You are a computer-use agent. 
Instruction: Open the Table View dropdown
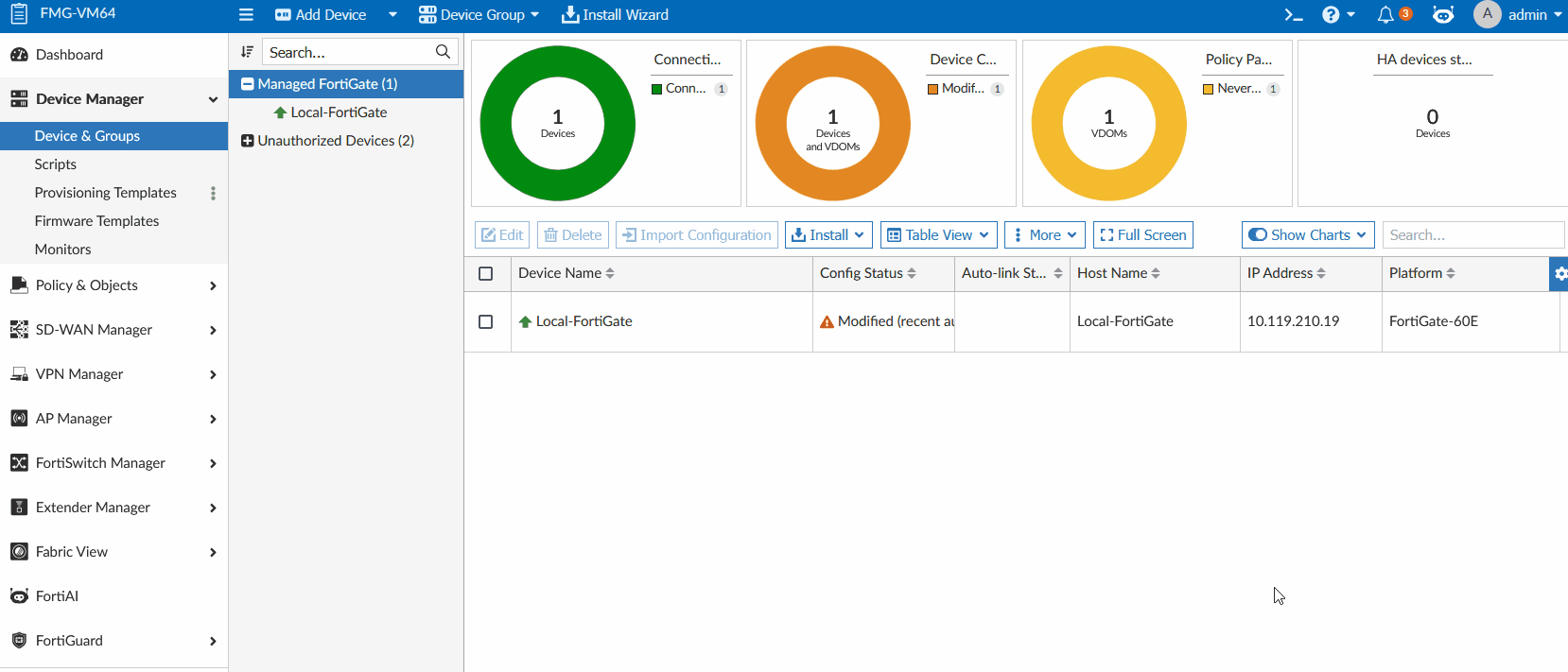pyautogui.click(x=939, y=235)
